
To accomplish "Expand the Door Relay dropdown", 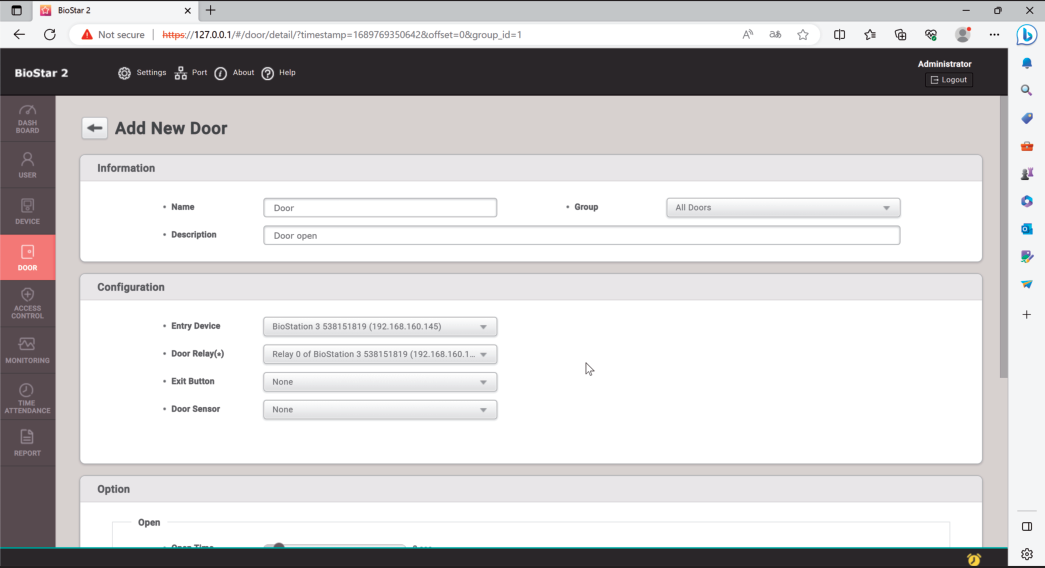I will click(379, 354).
